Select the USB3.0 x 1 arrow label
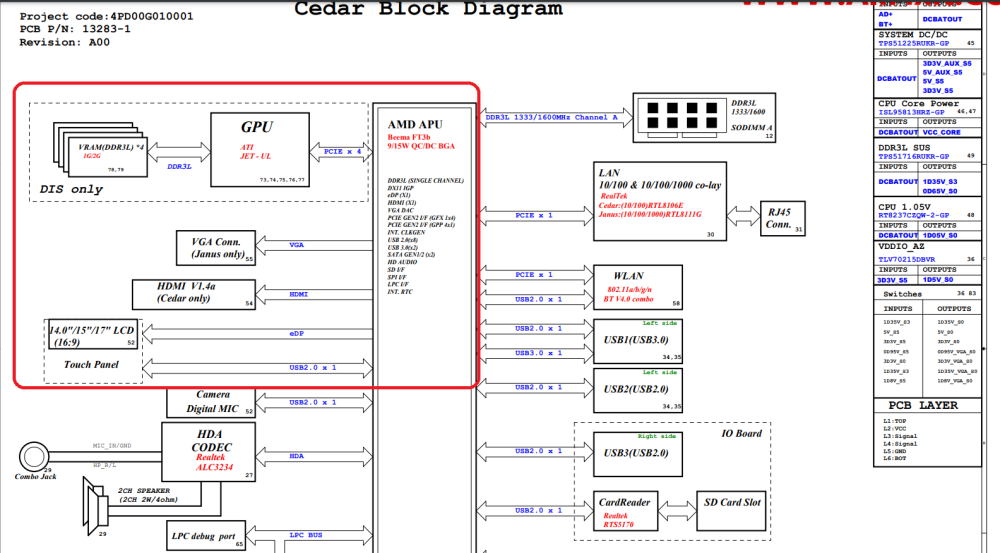1000x553 pixels. click(538, 353)
